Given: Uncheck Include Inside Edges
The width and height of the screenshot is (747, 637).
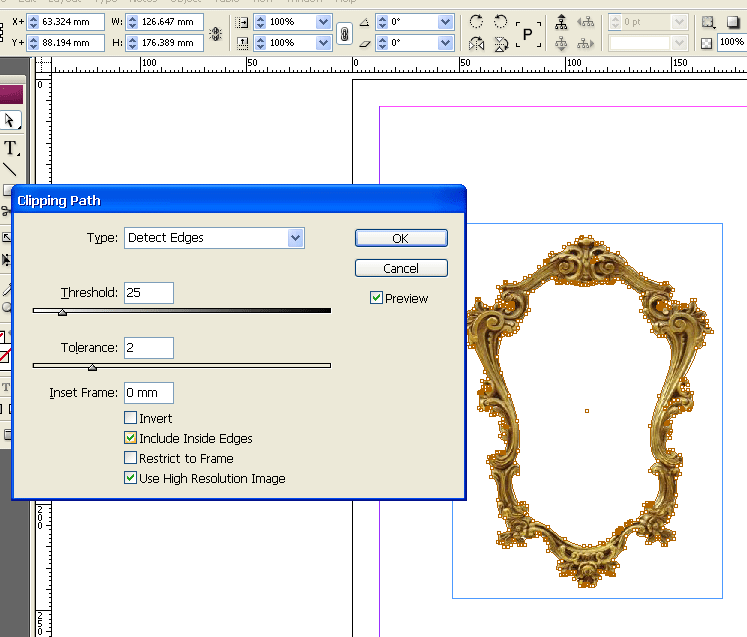Looking at the screenshot, I should pos(130,438).
